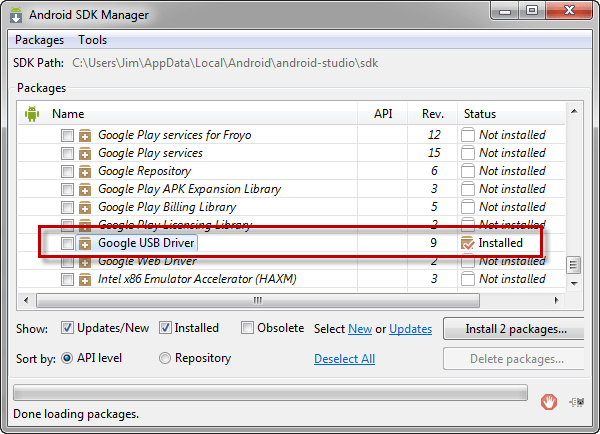Select the Google USB Driver row name
The image size is (600, 434).
click(146, 243)
